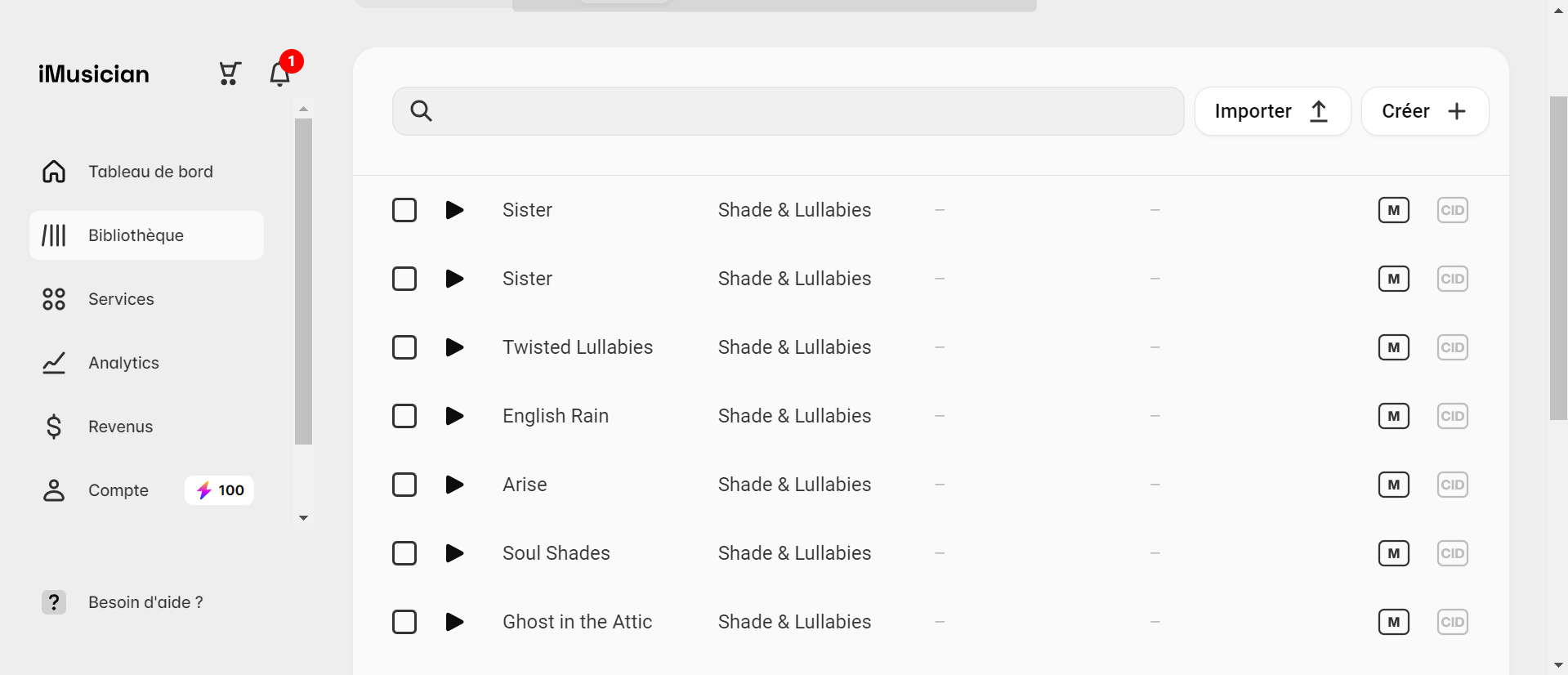The width and height of the screenshot is (1568, 675).
Task: Open the notifications bell
Action: pos(279,74)
